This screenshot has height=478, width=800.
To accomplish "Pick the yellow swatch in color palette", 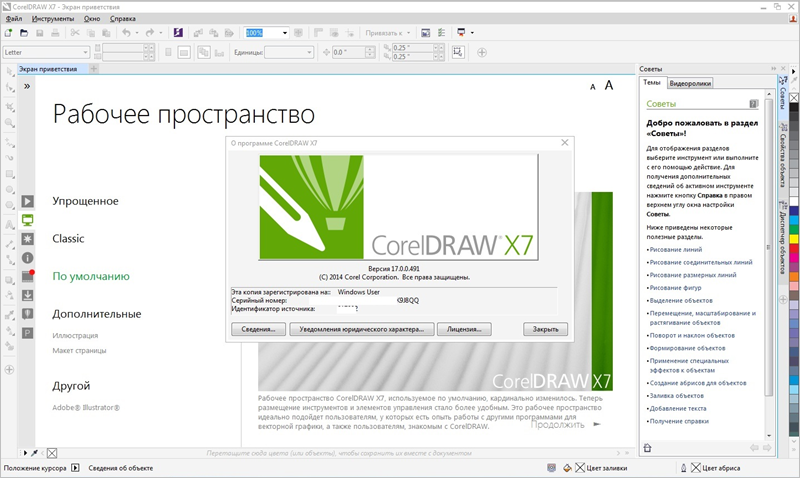I will pyautogui.click(x=794, y=239).
